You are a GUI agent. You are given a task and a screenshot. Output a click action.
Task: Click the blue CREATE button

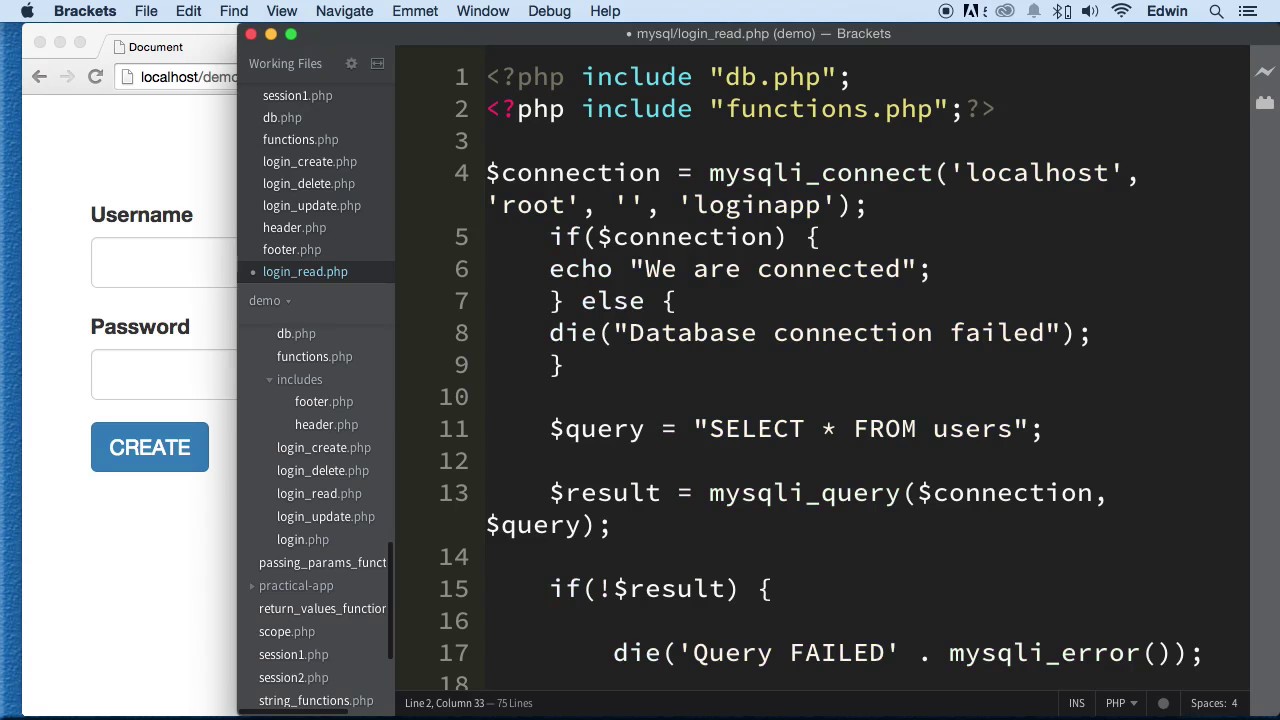click(150, 447)
